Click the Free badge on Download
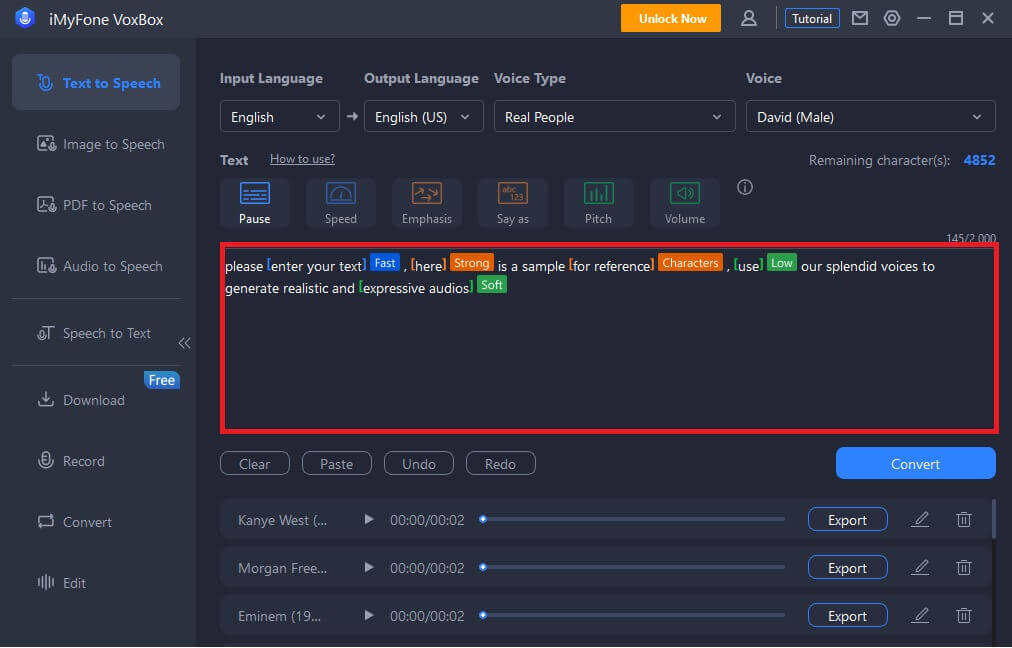 (x=161, y=380)
